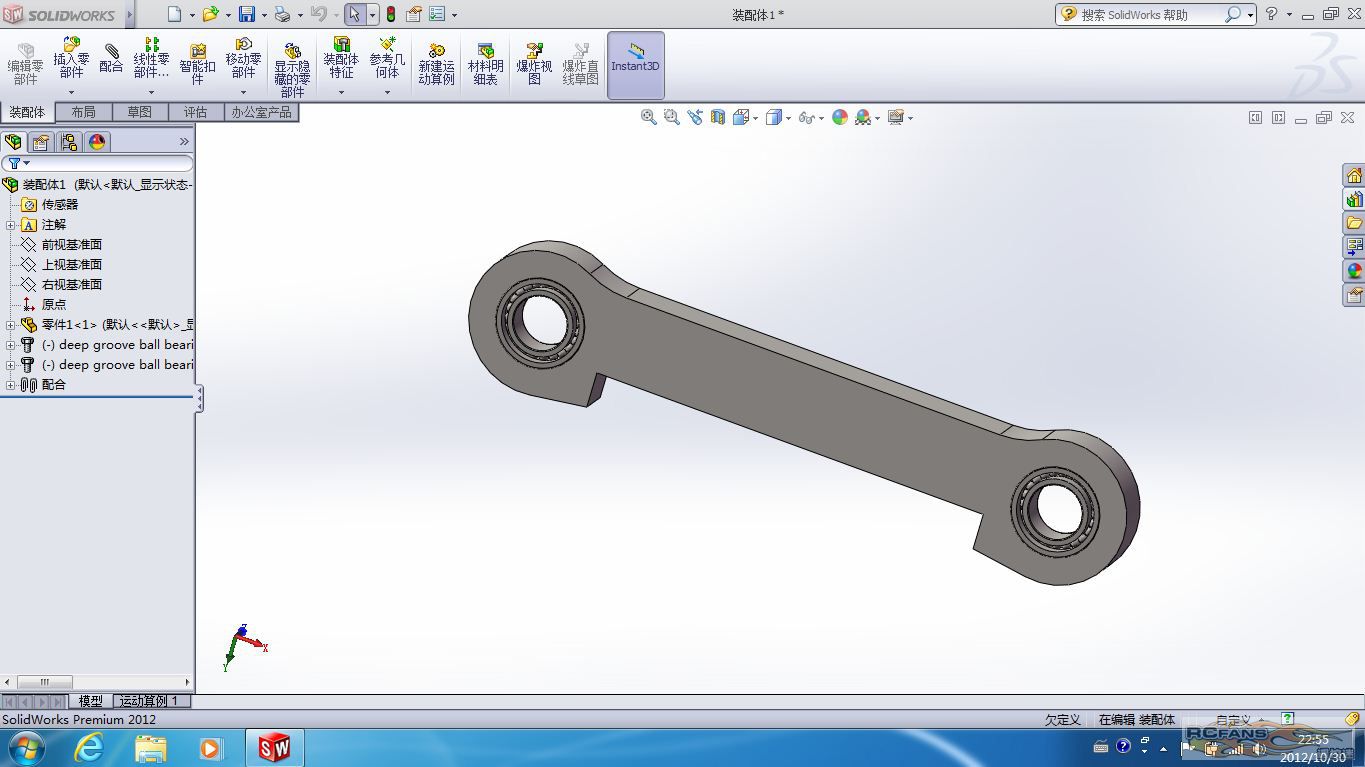Click the Print icon in the top toolbar

[282, 14]
